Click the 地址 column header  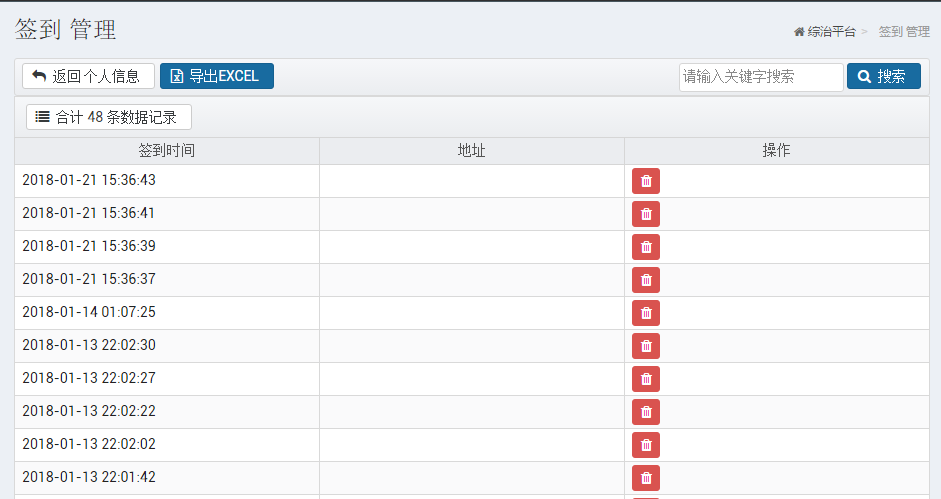tap(472, 151)
